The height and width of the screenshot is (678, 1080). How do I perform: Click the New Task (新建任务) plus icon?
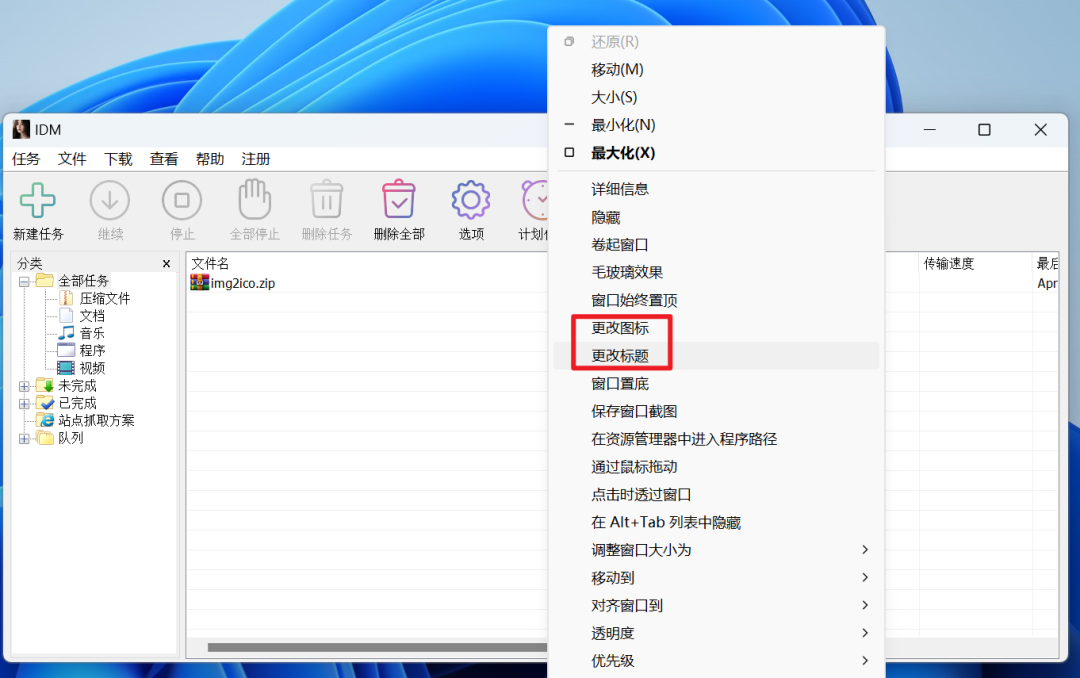click(38, 201)
